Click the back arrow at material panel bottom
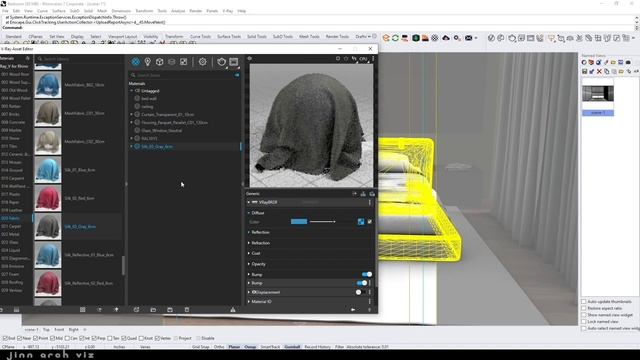Screen dimensions: 640x360 click(353, 310)
